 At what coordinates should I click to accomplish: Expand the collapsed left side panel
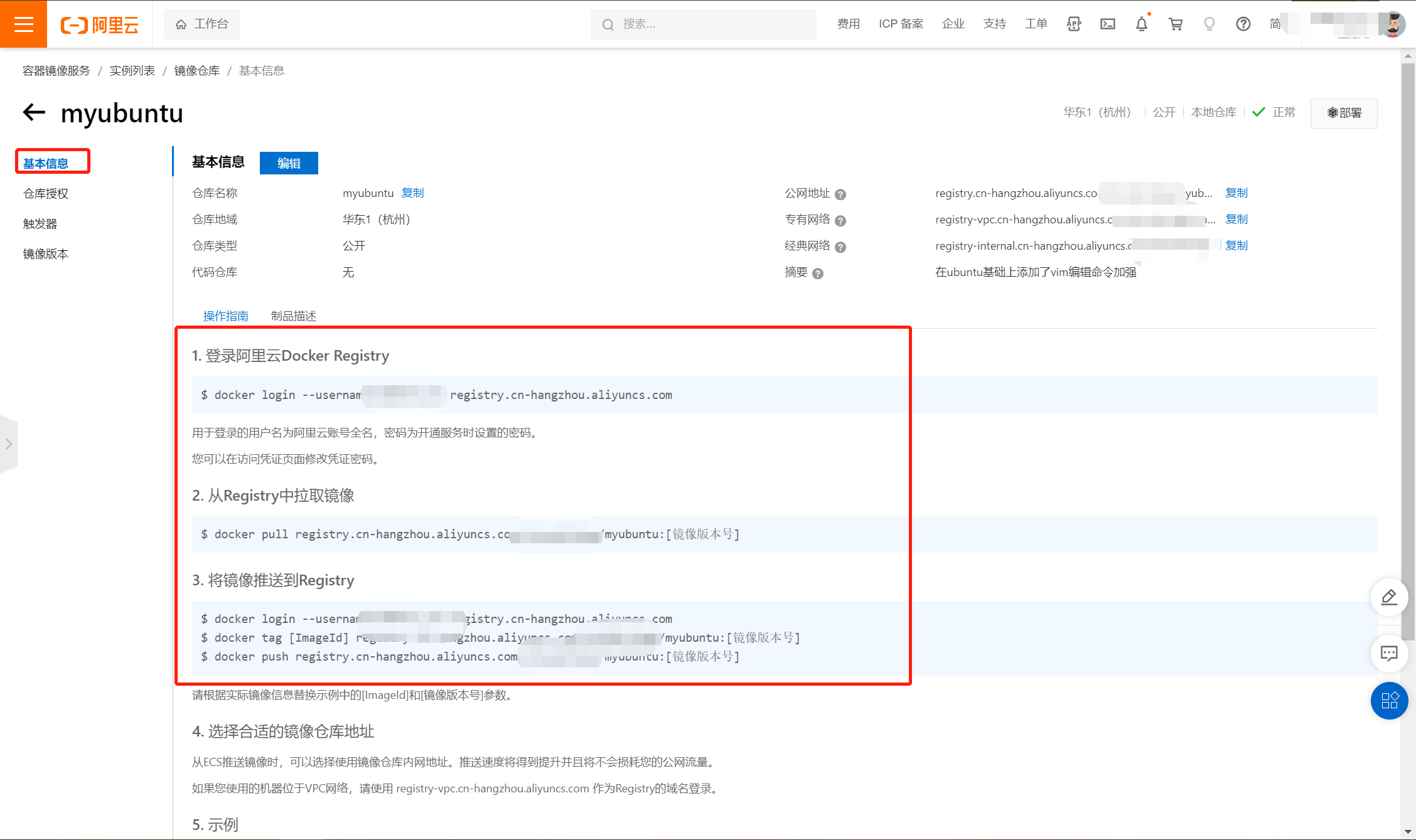tap(8, 444)
